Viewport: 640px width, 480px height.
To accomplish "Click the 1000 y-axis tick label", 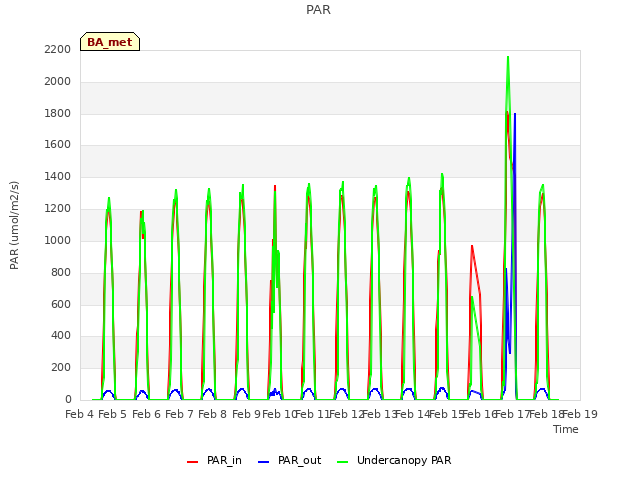I will 58,240.
